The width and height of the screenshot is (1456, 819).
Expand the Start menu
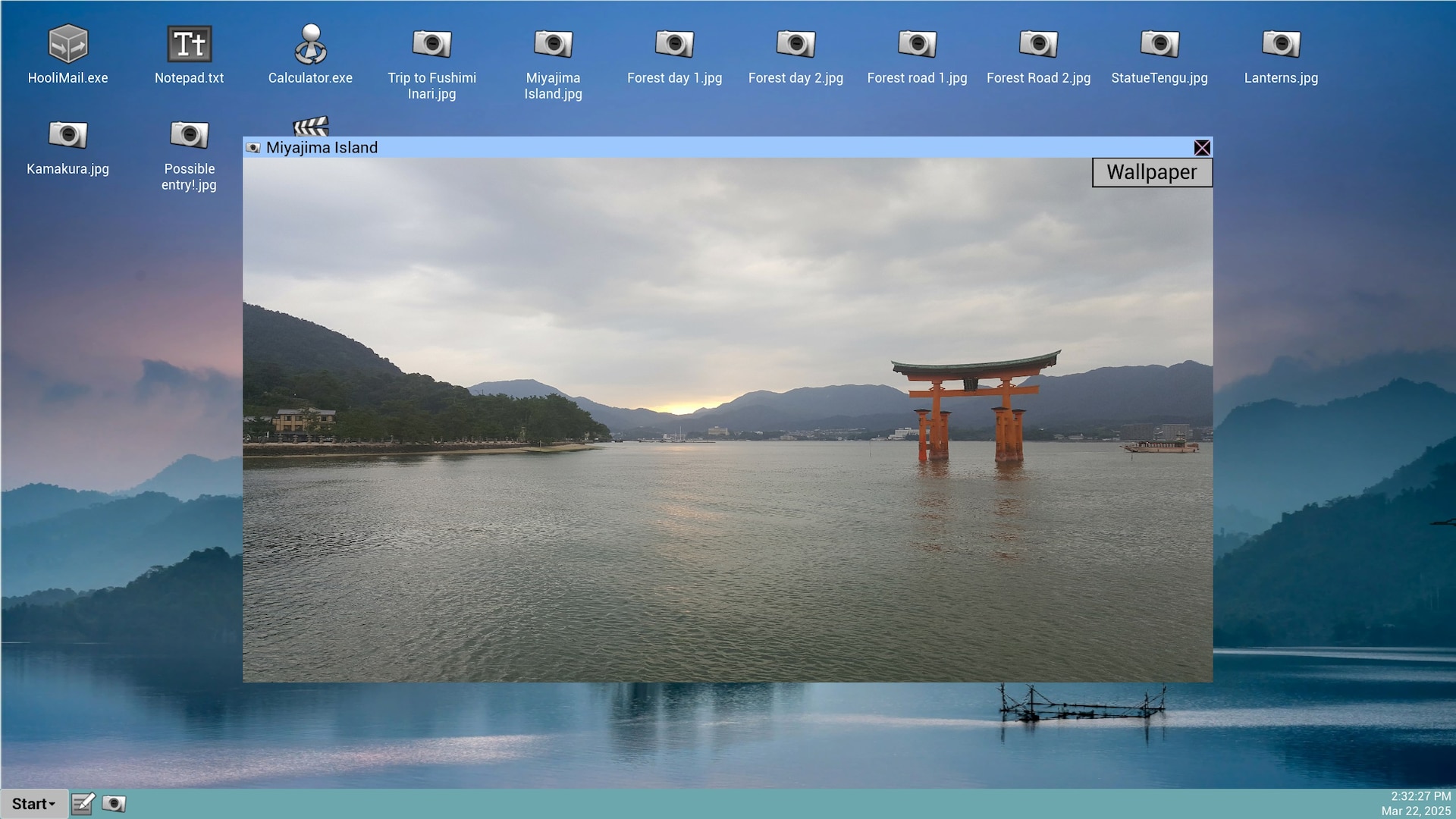33,804
